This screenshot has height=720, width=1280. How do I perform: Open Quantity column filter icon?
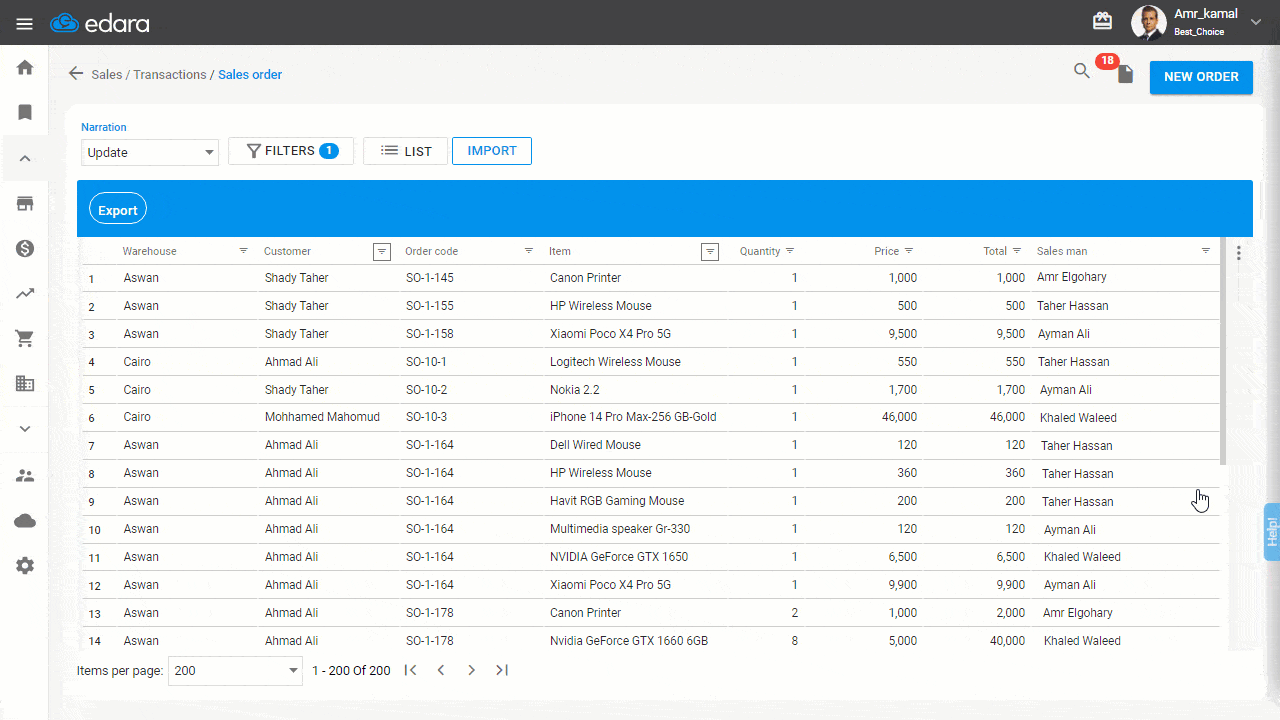coord(790,251)
